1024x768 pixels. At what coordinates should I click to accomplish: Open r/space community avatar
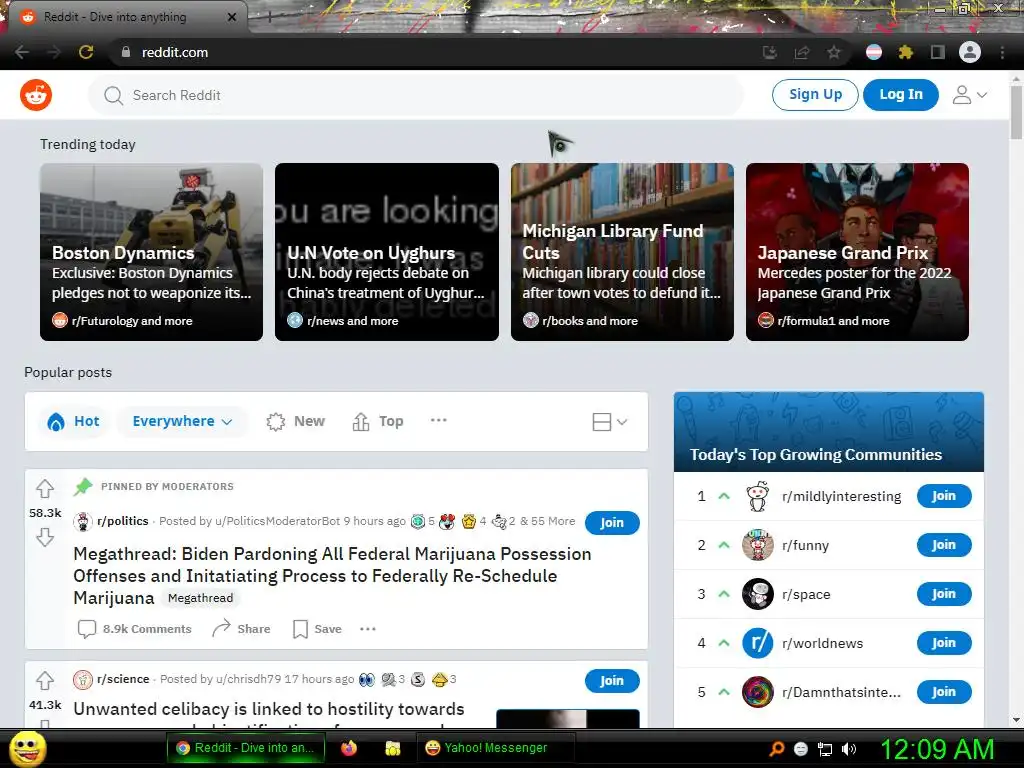click(758, 594)
